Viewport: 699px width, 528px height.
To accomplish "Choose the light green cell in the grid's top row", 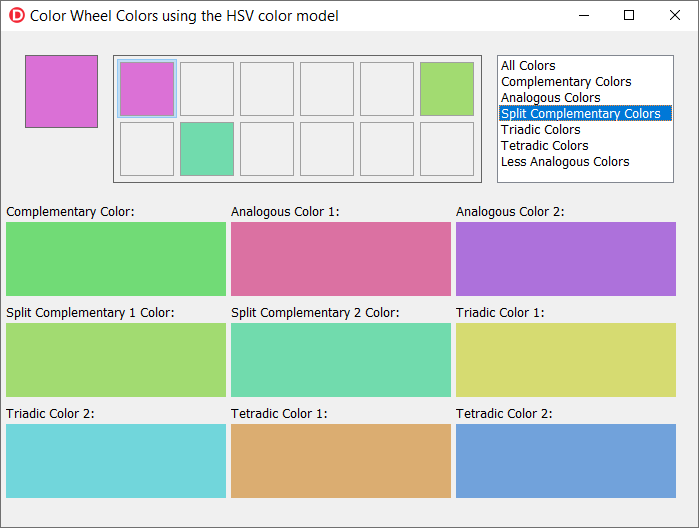I will pos(447,89).
